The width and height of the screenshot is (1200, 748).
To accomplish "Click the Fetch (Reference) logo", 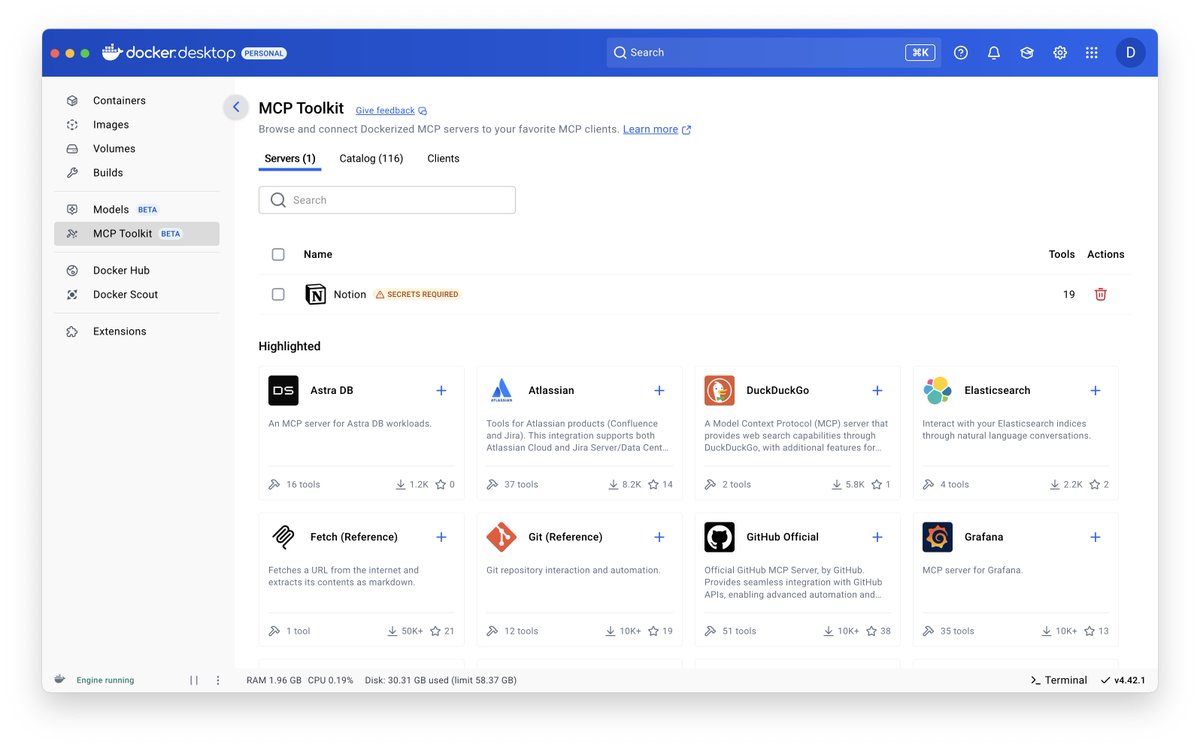I will [x=283, y=537].
